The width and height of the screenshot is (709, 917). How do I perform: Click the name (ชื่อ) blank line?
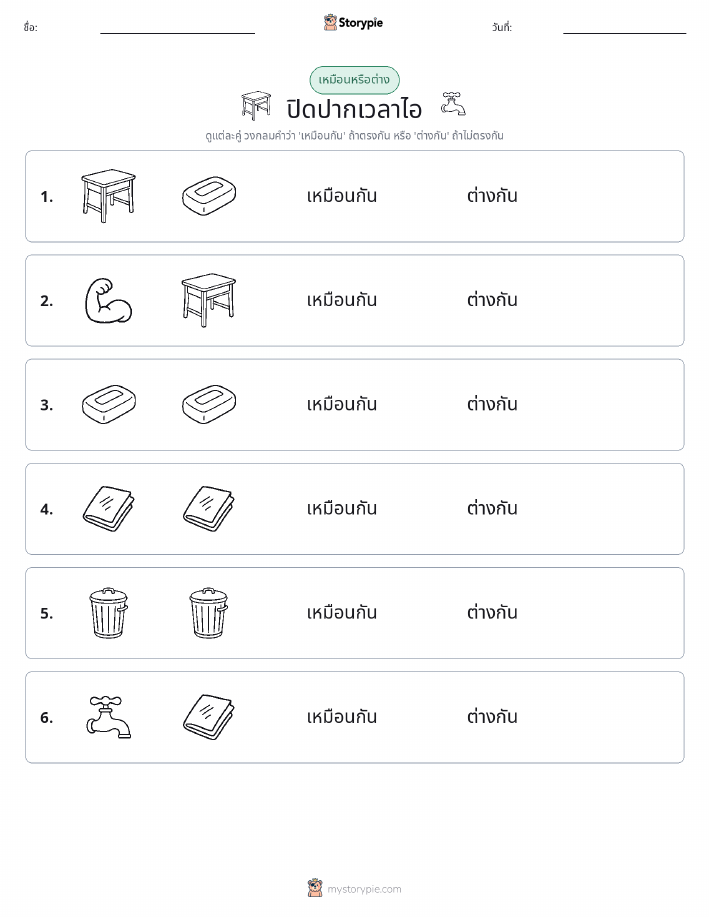tap(177, 33)
